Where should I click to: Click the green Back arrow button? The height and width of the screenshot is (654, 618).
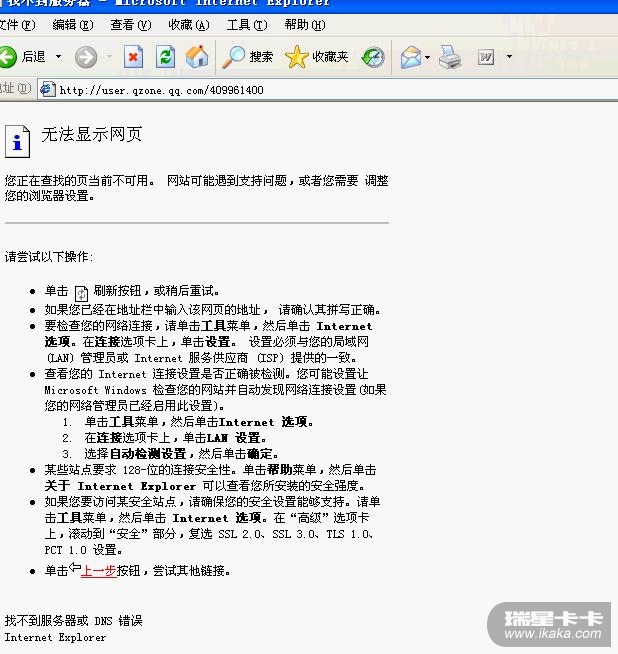coord(8,56)
